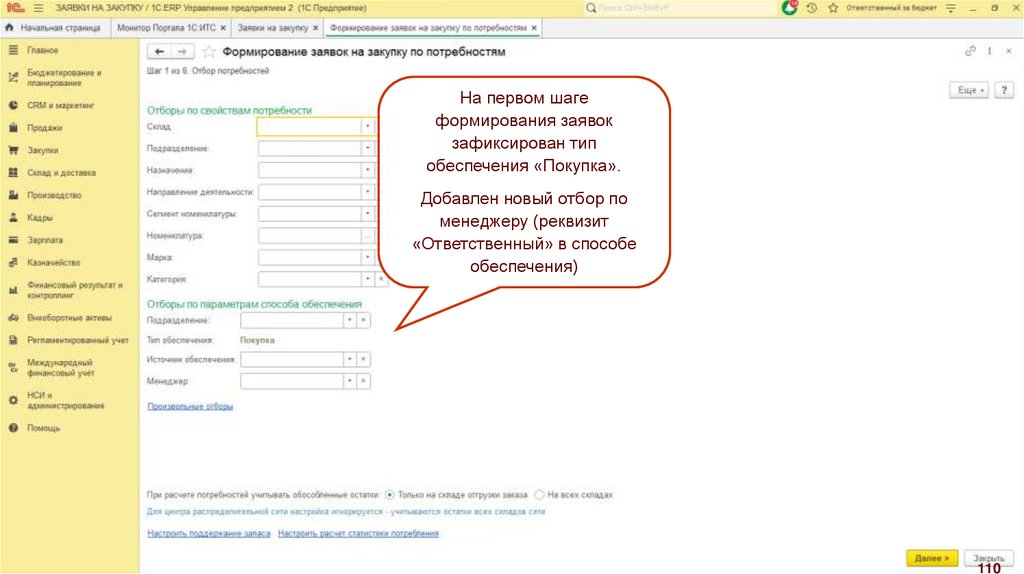The width and height of the screenshot is (1024, 574).
Task: Expand top Подразделение dropdown arrow
Action: [x=368, y=148]
